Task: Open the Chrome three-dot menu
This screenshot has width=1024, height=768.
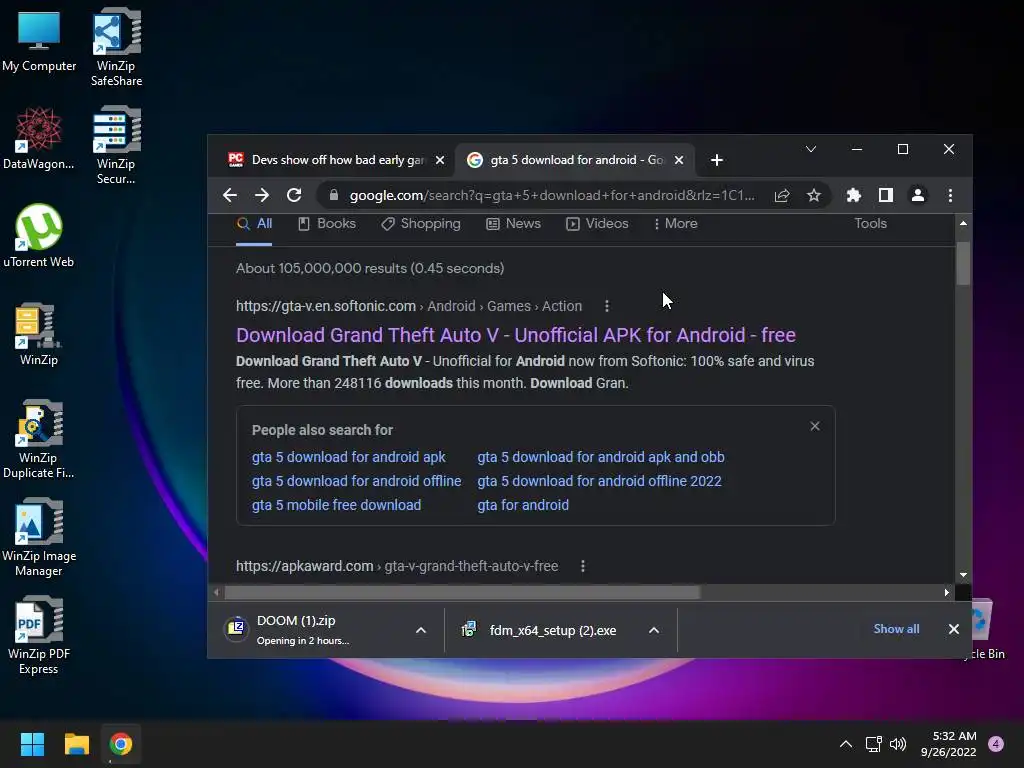Action: coord(950,195)
